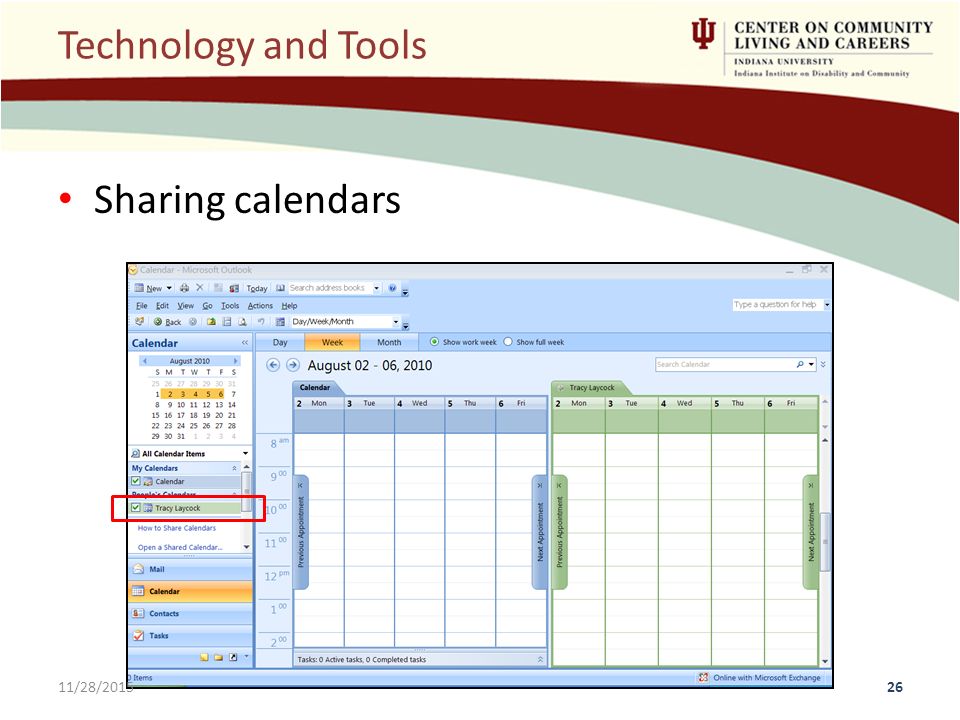960x720 pixels.
Task: Switch to the Day view tab
Action: click(x=280, y=342)
